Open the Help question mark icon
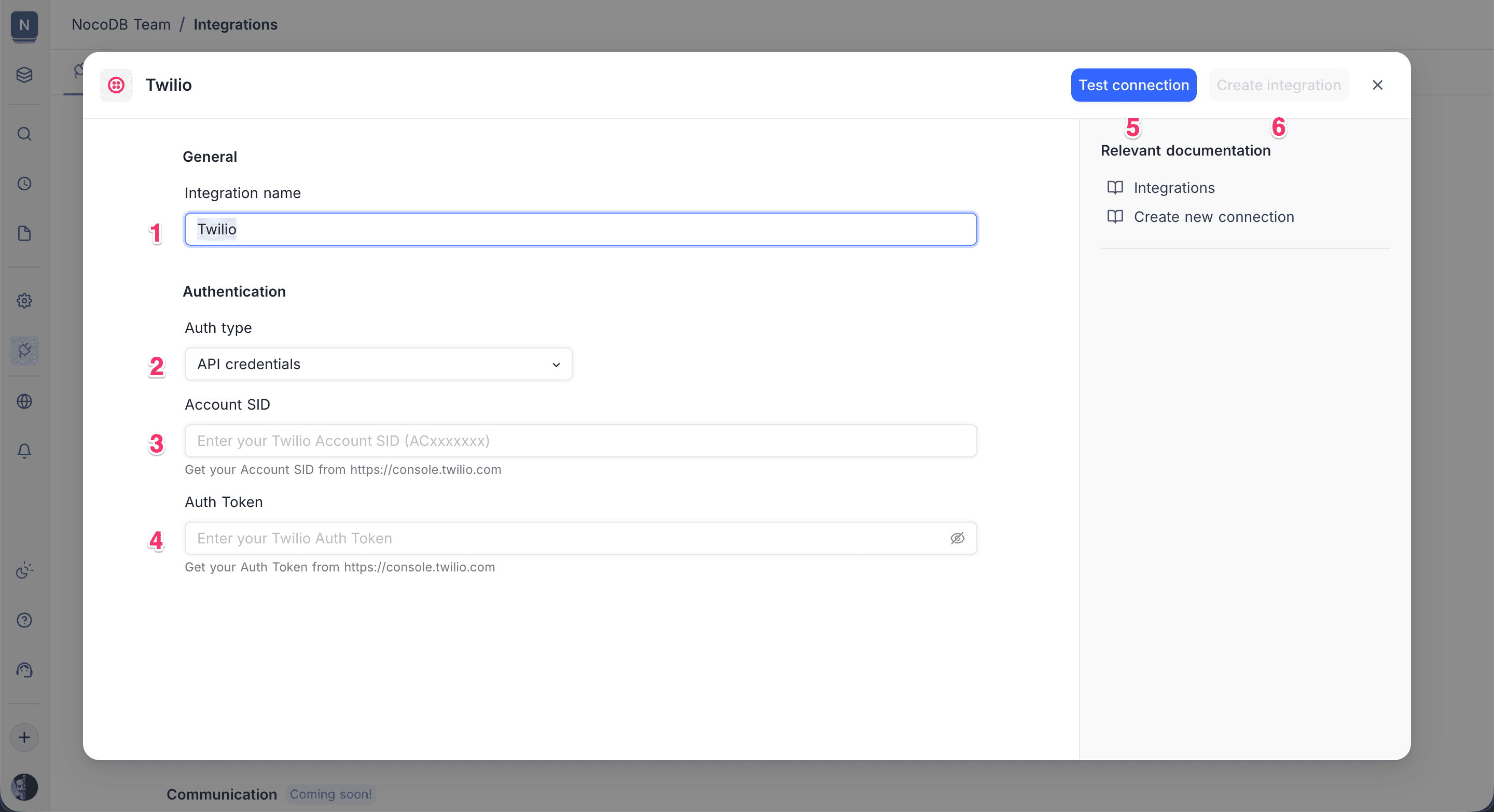This screenshot has height=812, width=1494. 24,620
